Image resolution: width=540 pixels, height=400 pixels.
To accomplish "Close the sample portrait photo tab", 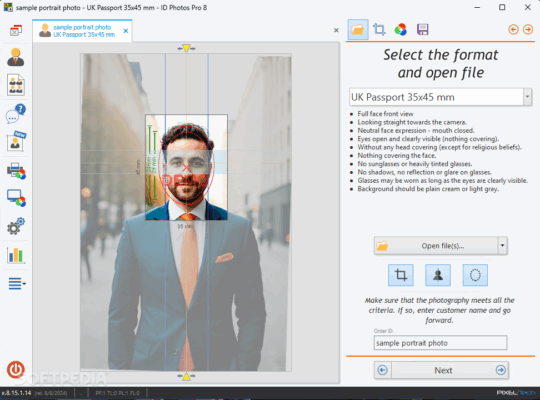I will pyautogui.click(x=126, y=31).
